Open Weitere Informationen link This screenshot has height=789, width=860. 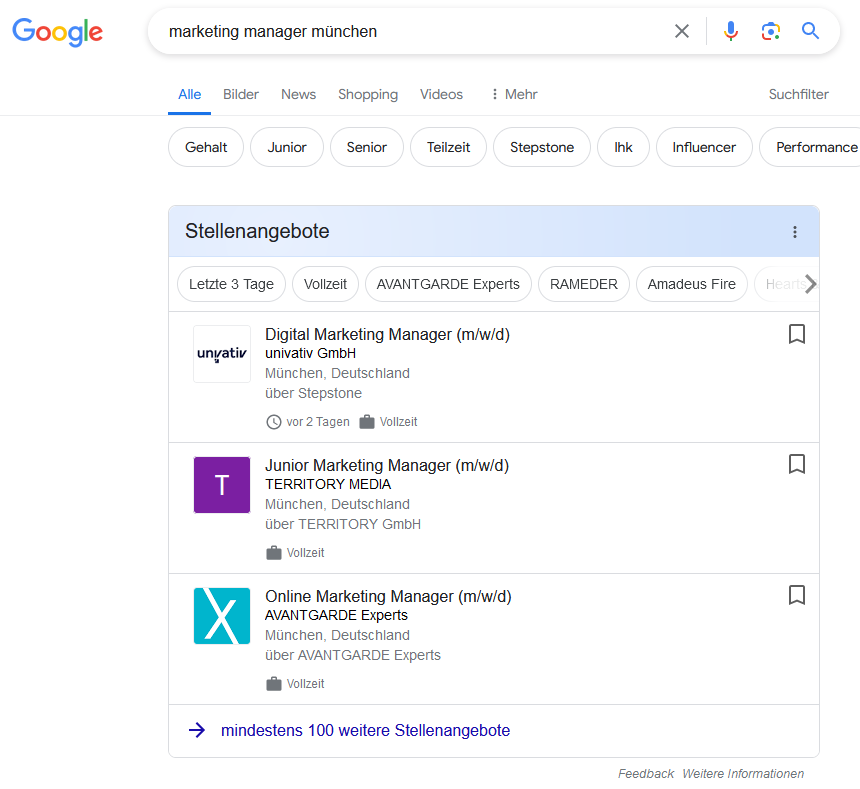coord(743,774)
